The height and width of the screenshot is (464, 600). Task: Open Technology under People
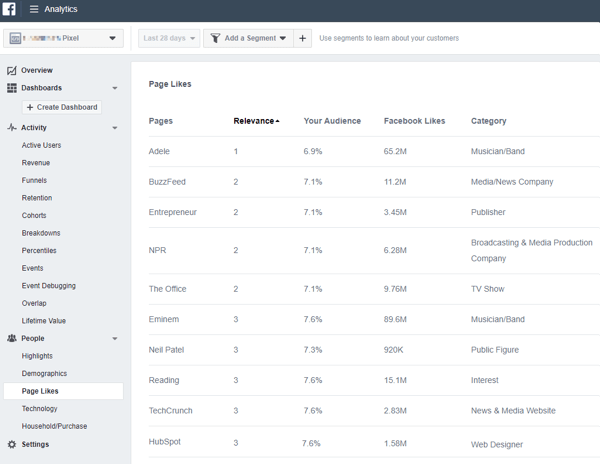(x=39, y=409)
